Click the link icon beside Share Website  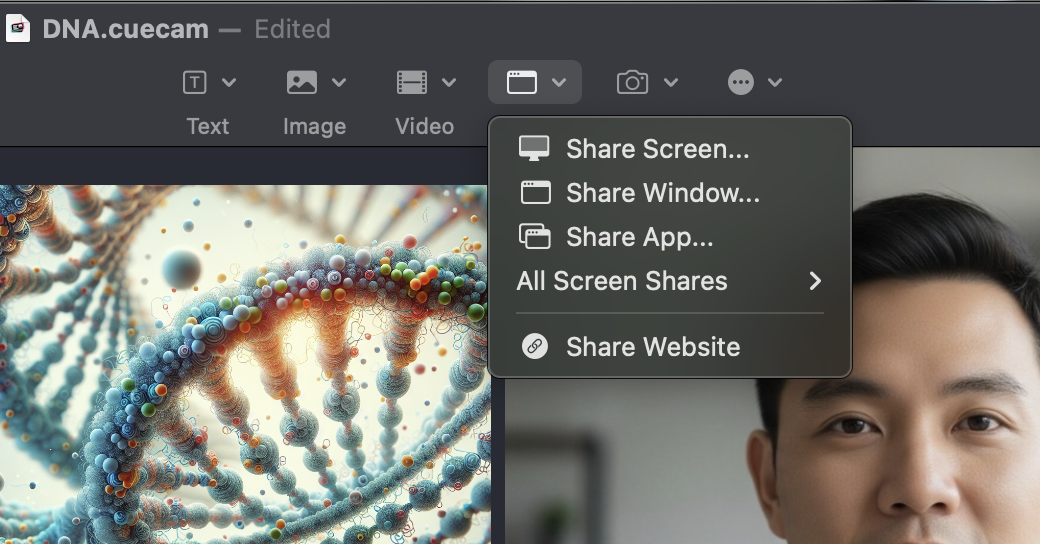pyautogui.click(x=535, y=346)
